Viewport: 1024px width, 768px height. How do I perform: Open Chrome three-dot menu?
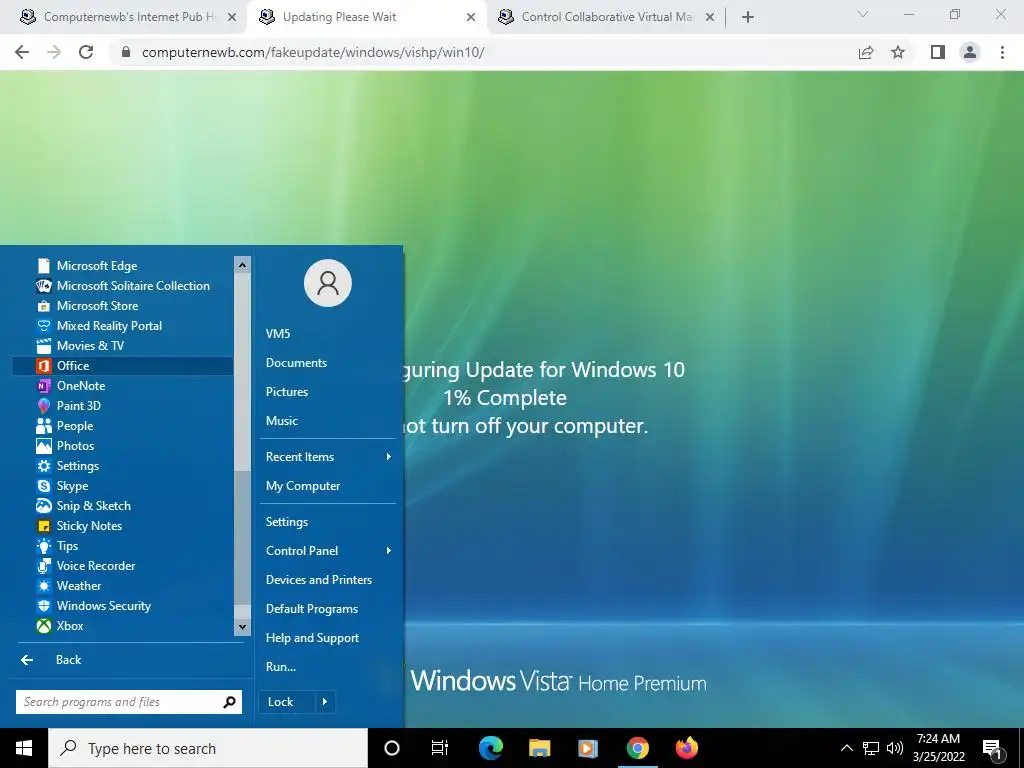(x=1002, y=52)
